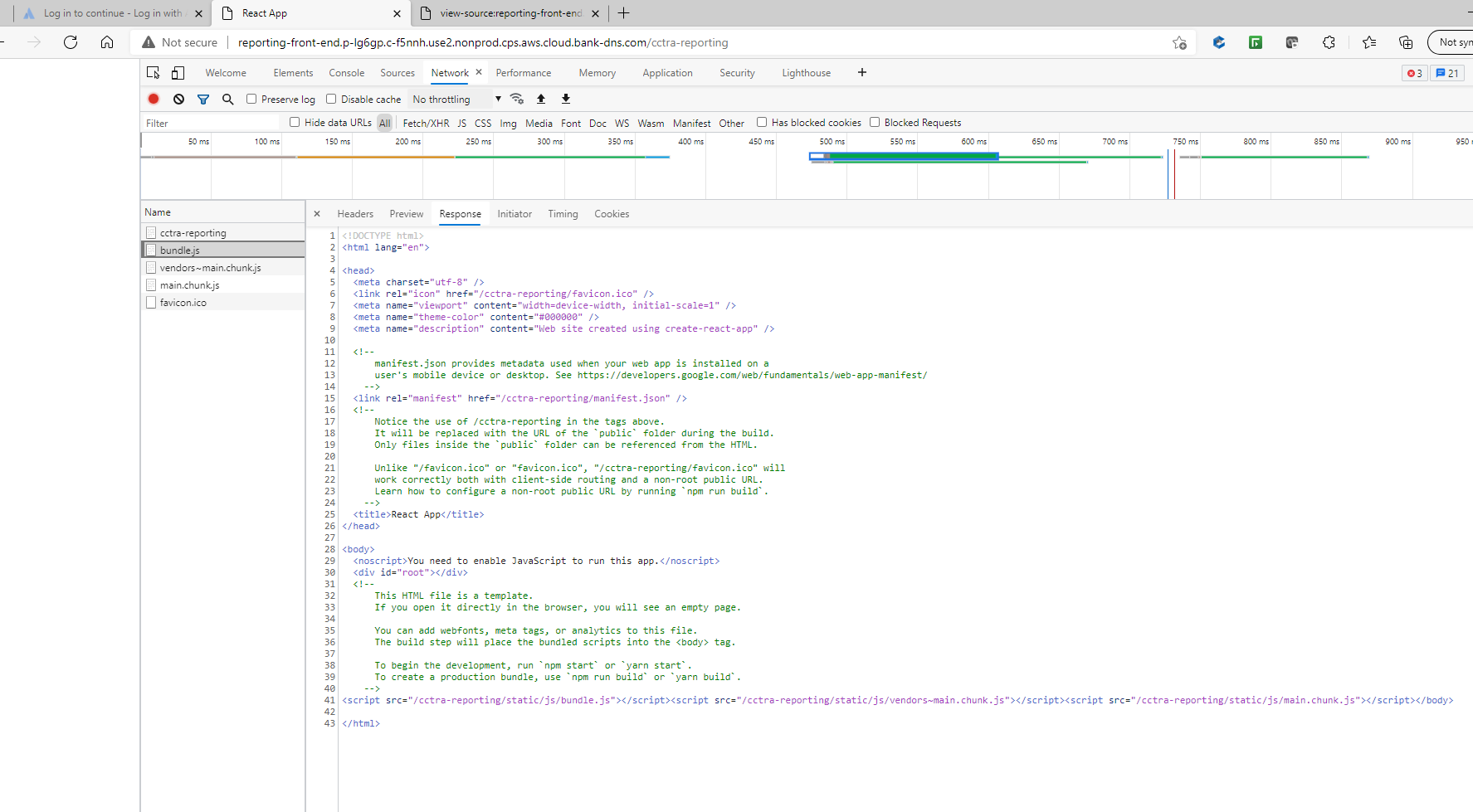Screen dimensions: 1473x812
Task: Tick Has blocked cookies checkbox
Action: [762, 122]
